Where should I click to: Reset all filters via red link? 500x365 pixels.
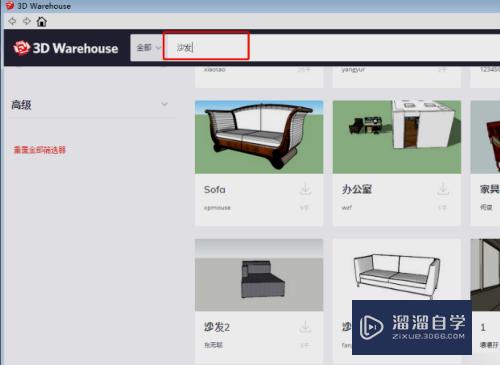pyautogui.click(x=39, y=150)
